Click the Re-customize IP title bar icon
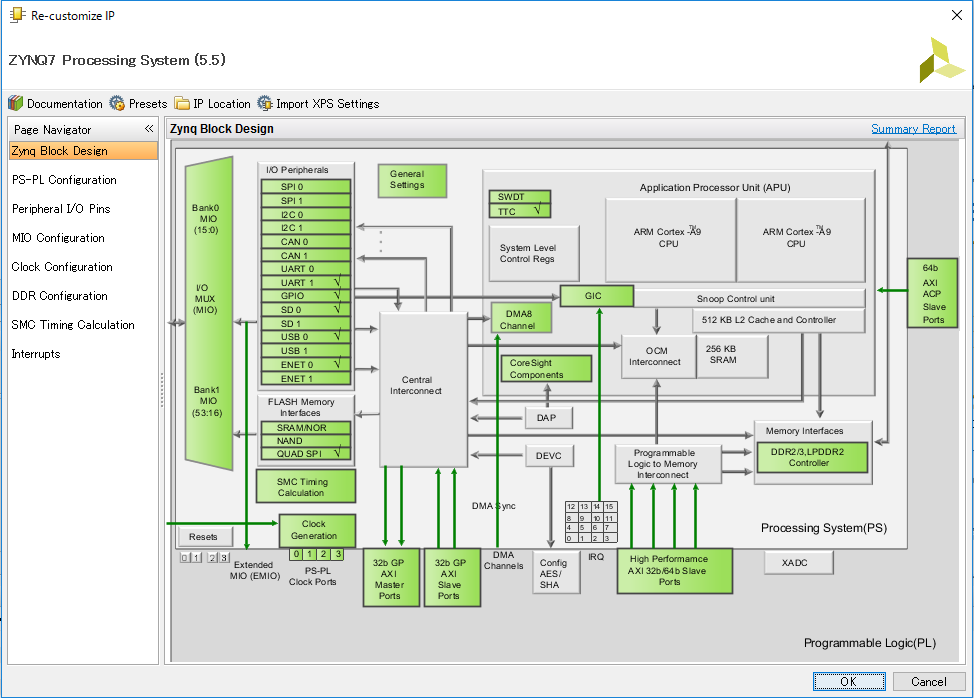Screen dimensions: 974x698 pyautogui.click(x=17, y=15)
